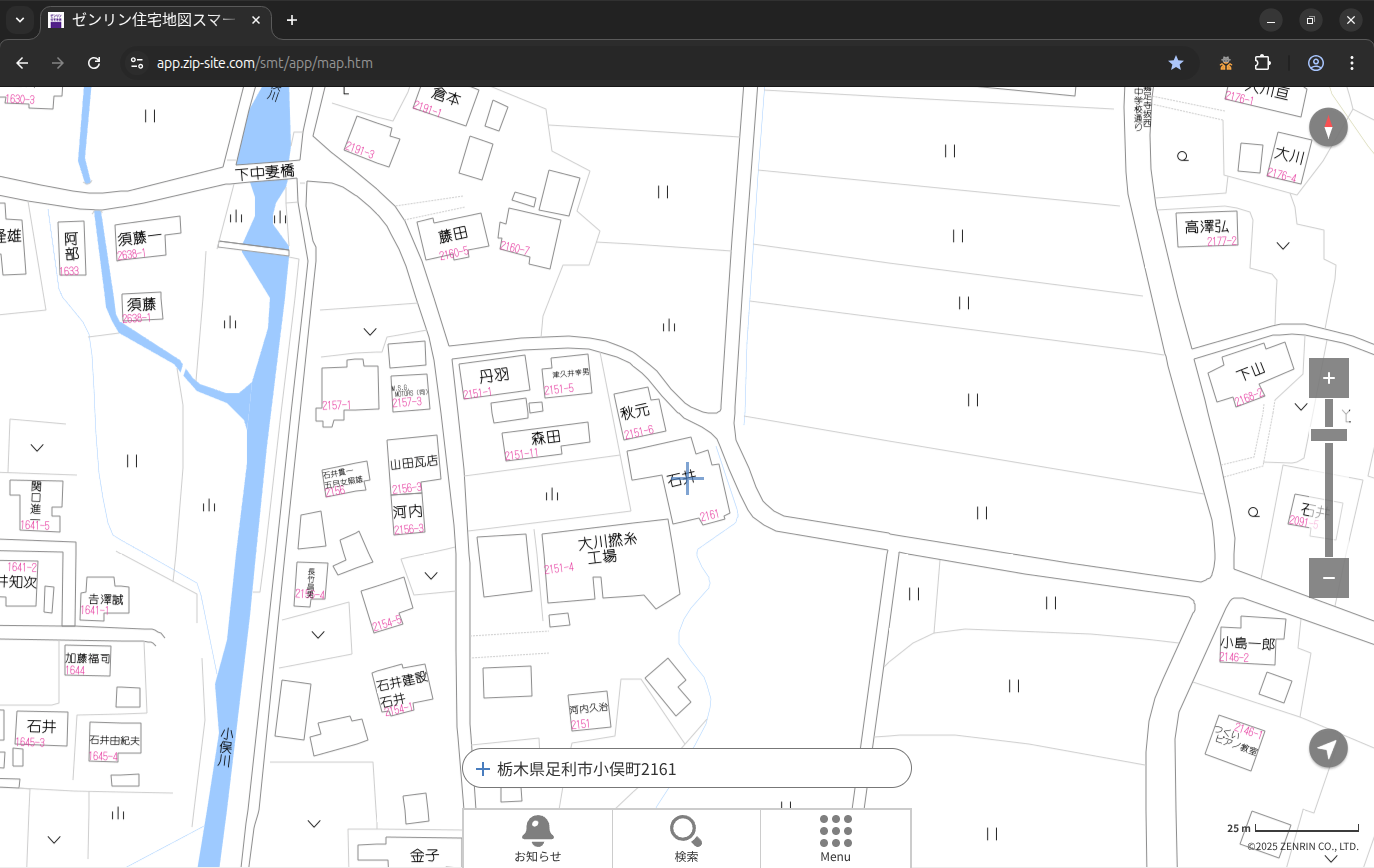1374x868 pixels.
Task: Open the browser extensions puzzle icon
Action: pos(1262,63)
